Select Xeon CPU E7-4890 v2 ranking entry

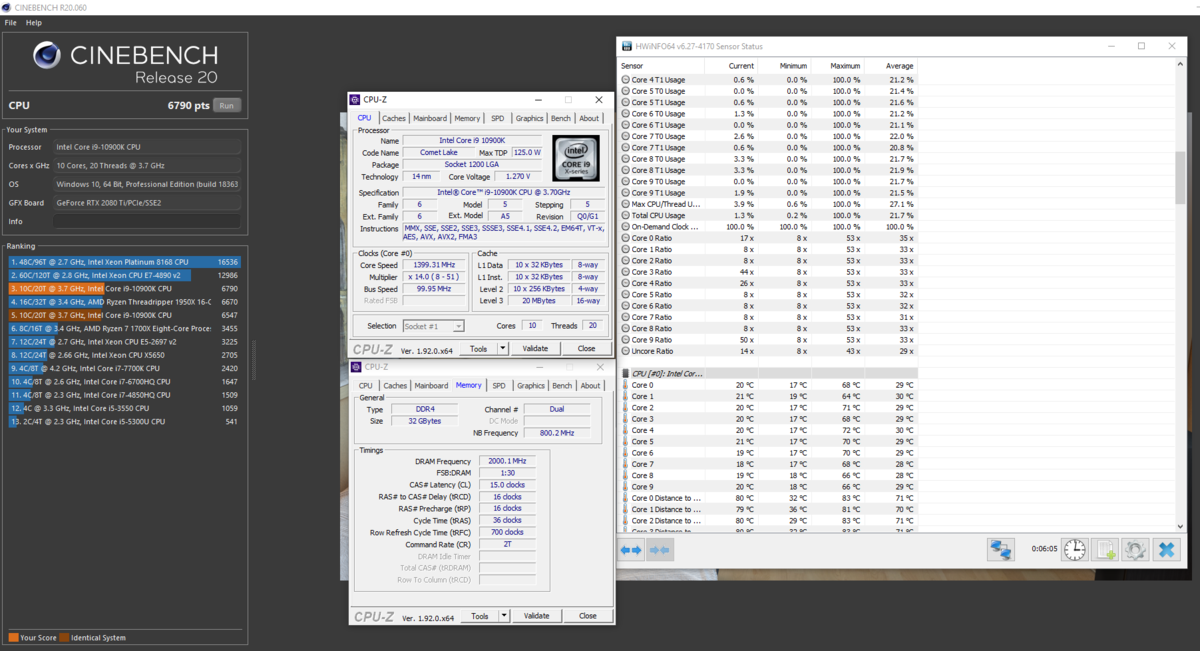coord(123,275)
